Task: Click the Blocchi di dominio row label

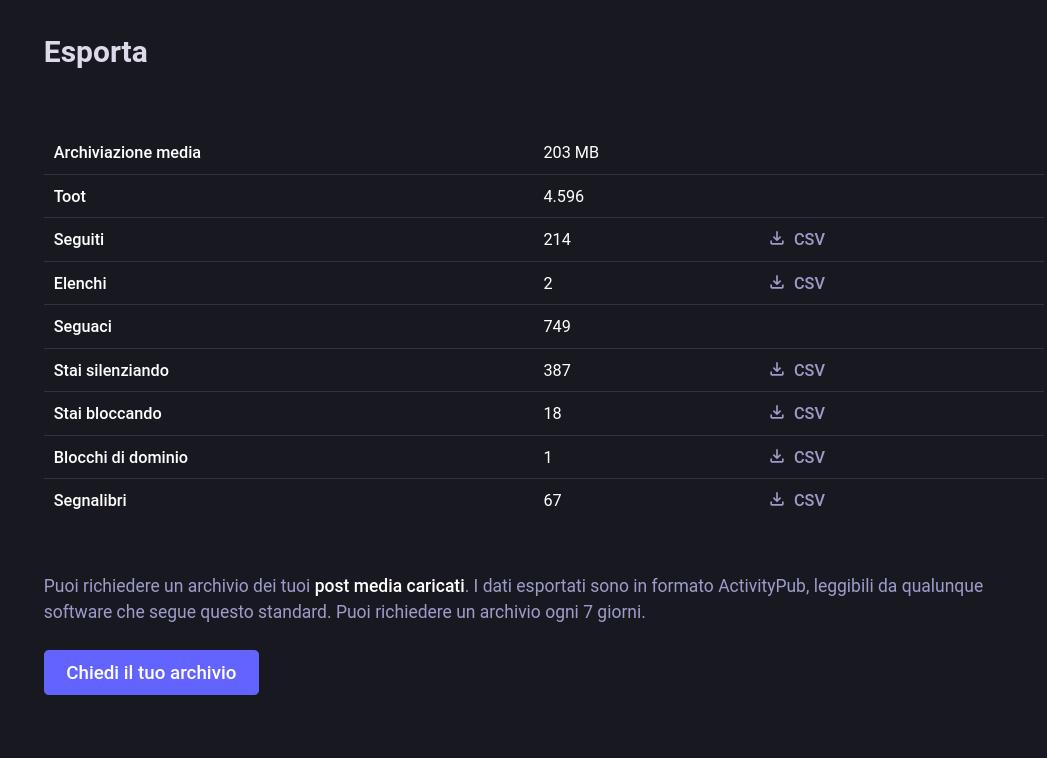Action: point(121,457)
